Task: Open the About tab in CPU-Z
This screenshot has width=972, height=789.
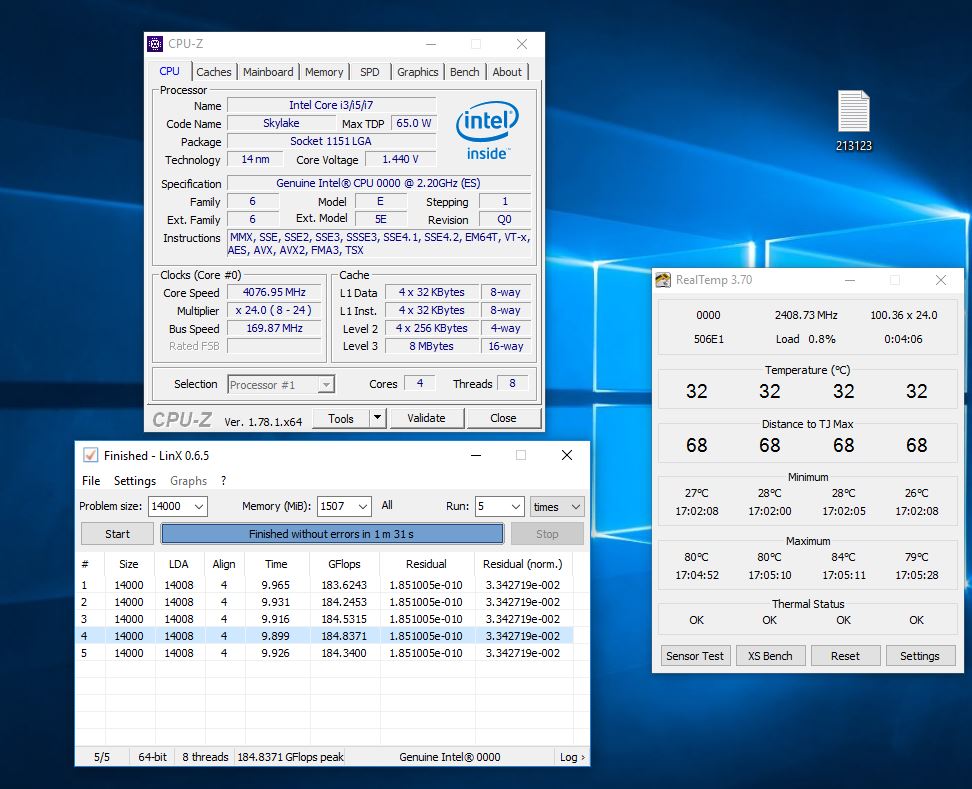Action: click(x=506, y=72)
